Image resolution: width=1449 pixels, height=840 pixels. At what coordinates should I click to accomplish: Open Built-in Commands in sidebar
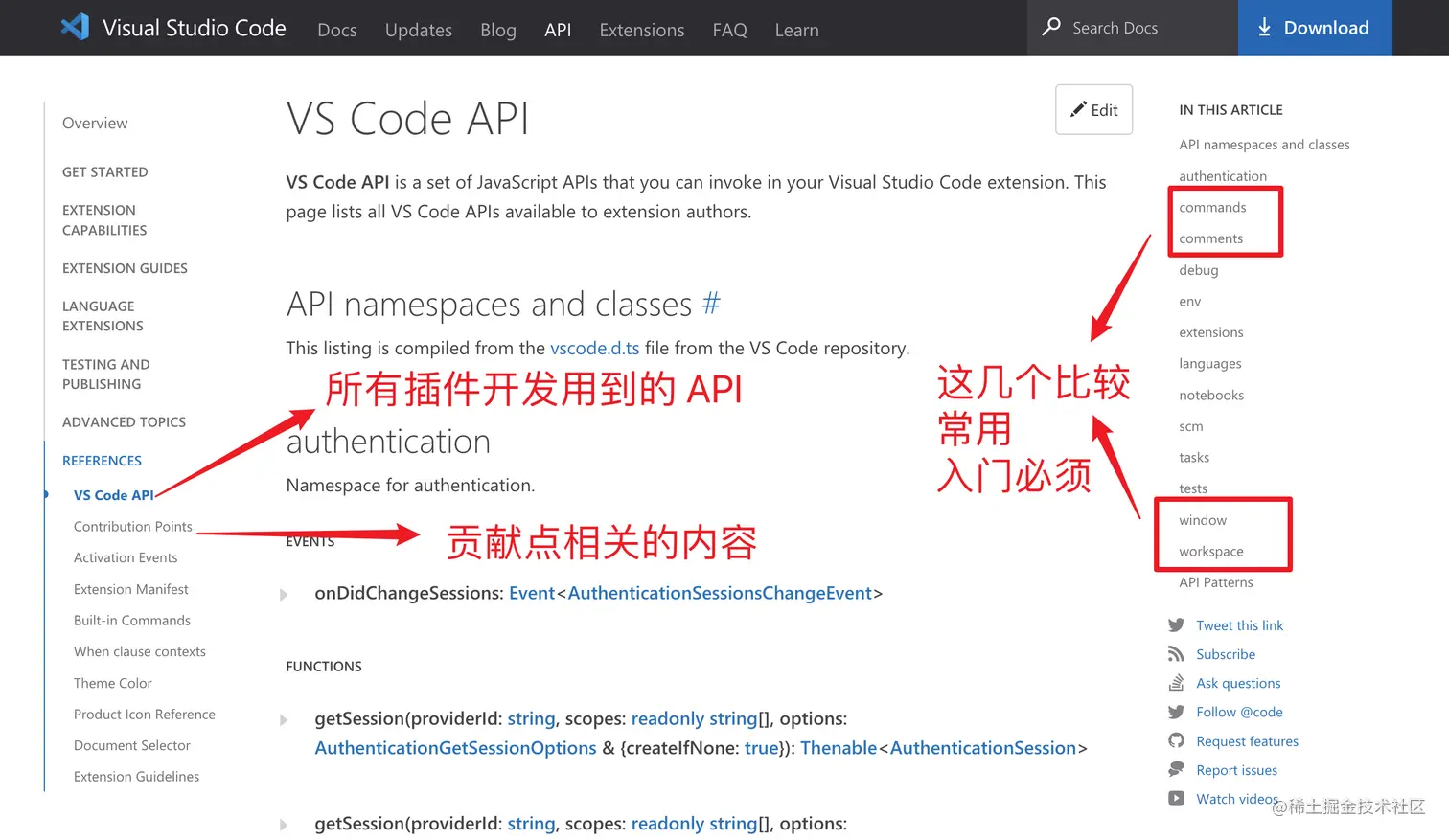coord(132,621)
